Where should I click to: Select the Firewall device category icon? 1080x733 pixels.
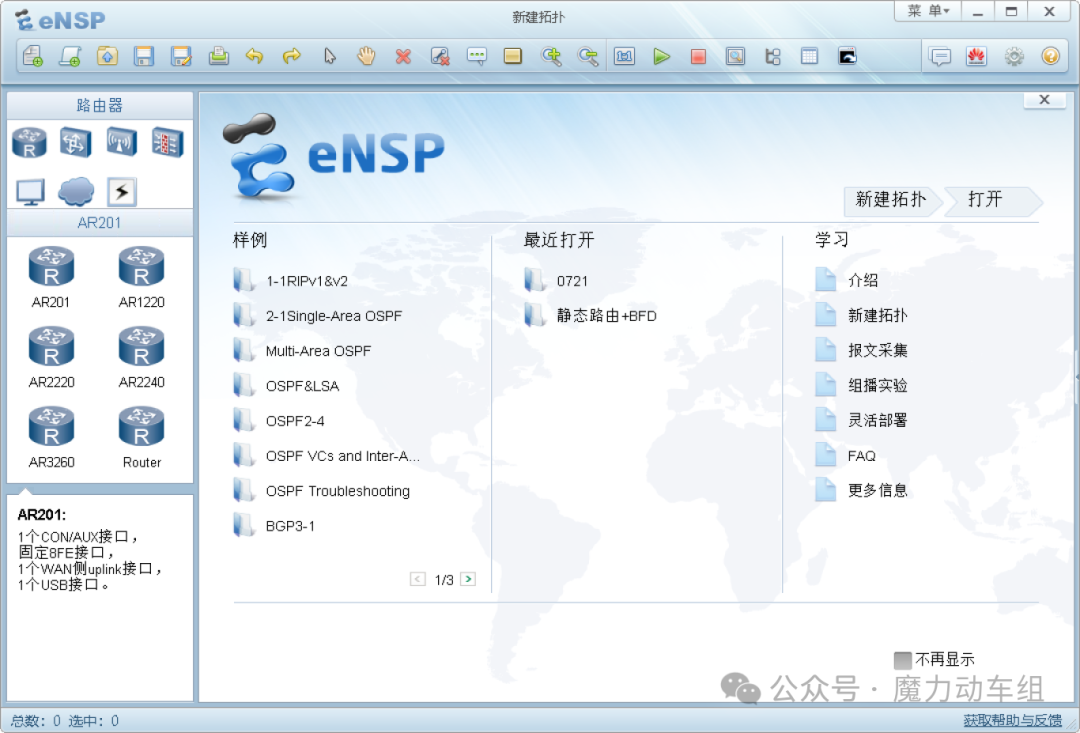(167, 142)
